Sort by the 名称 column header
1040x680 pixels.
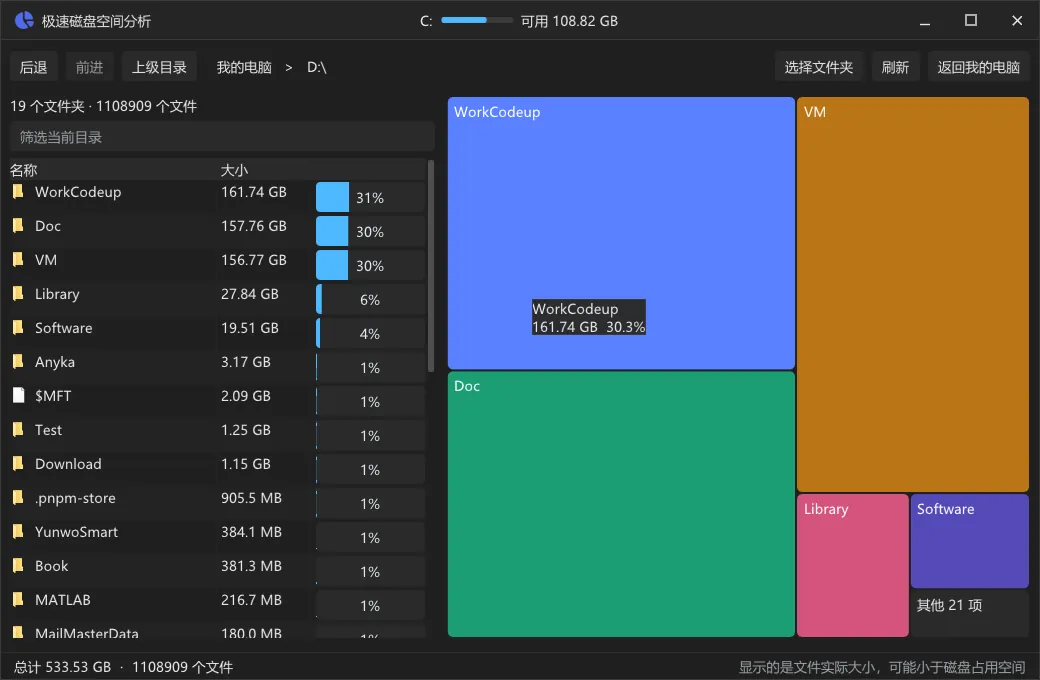[x=24, y=170]
